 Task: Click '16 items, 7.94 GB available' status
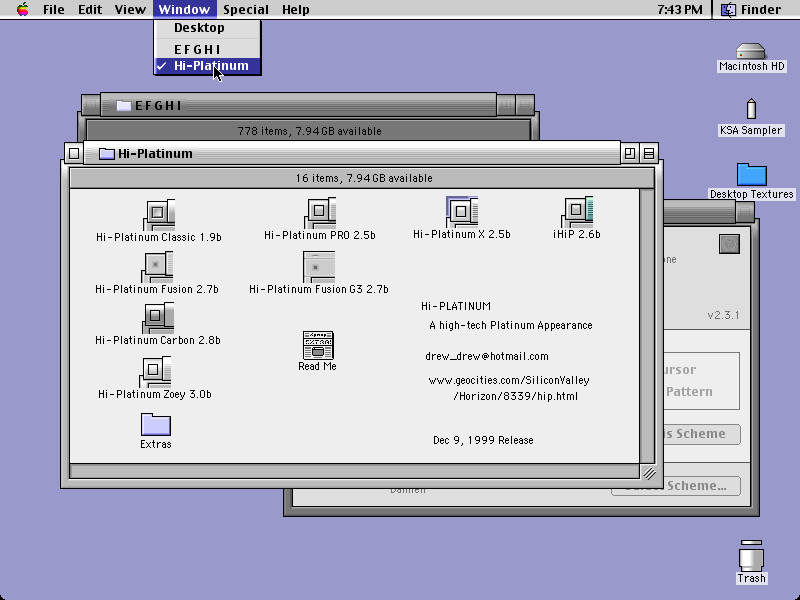click(x=364, y=178)
